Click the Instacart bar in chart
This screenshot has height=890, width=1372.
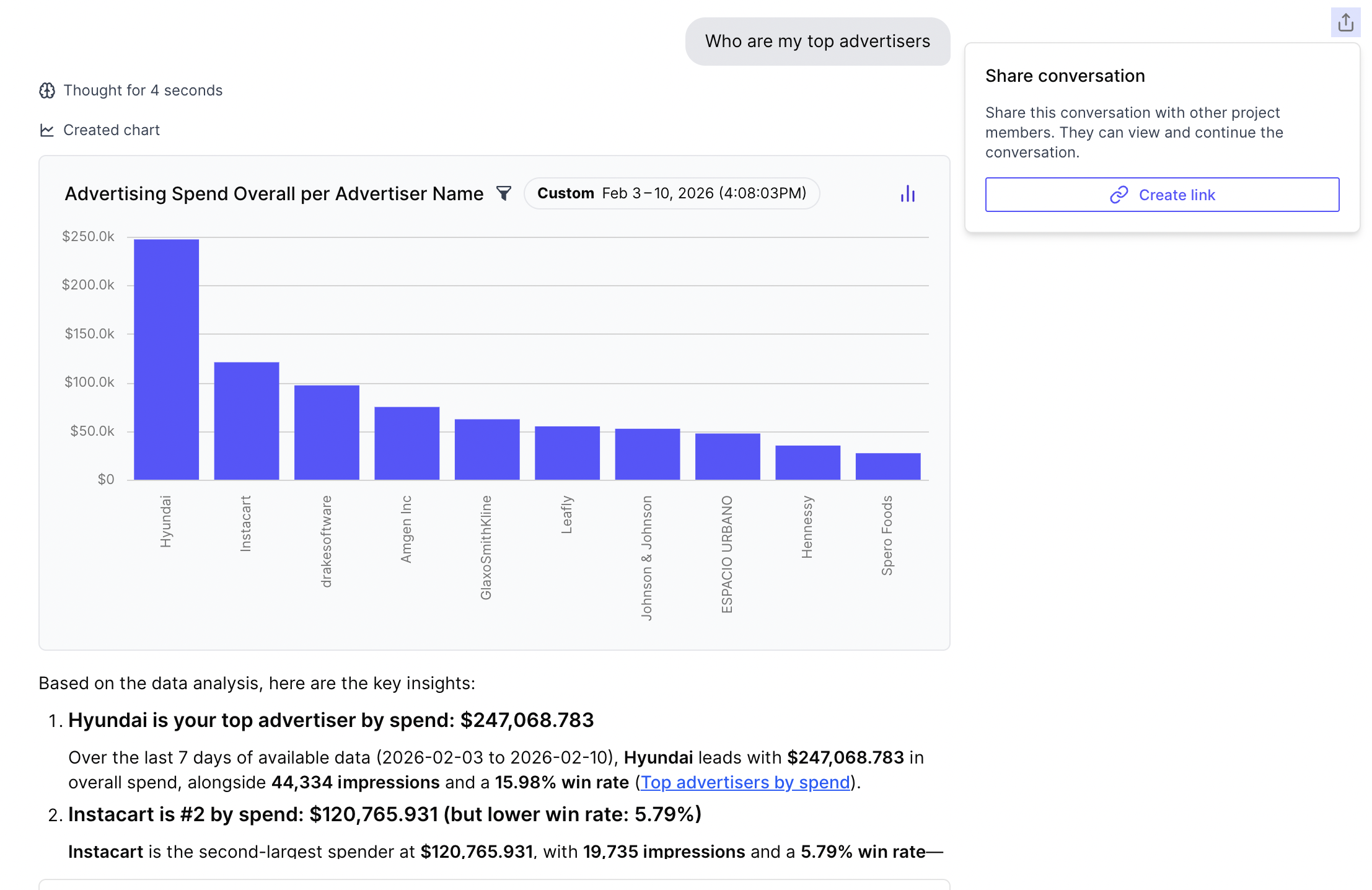[x=247, y=421]
